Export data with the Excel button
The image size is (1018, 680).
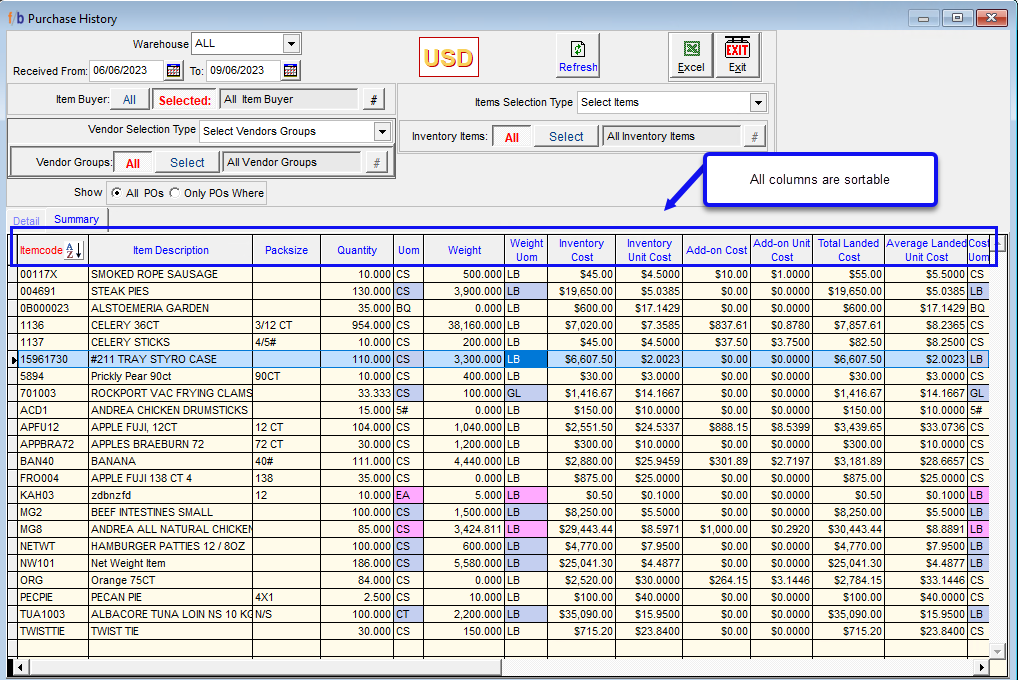click(691, 55)
